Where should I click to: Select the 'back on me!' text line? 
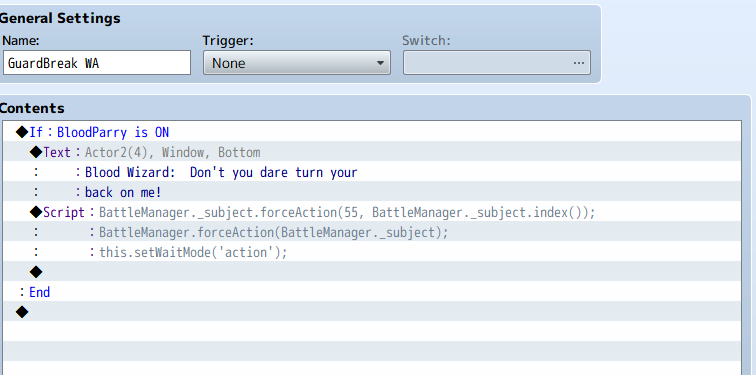[x=372, y=192]
